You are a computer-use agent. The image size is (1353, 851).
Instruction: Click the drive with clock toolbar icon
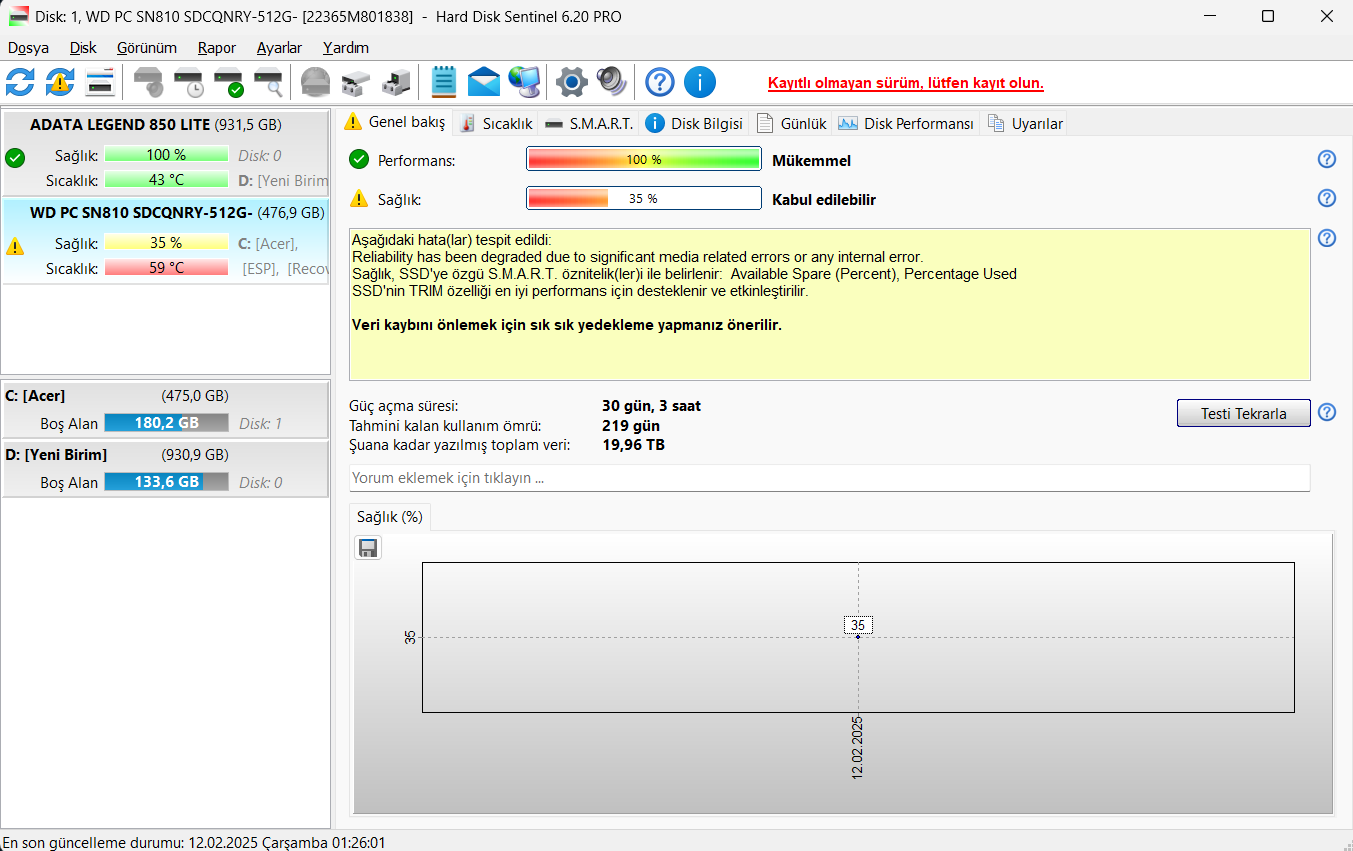click(x=189, y=82)
